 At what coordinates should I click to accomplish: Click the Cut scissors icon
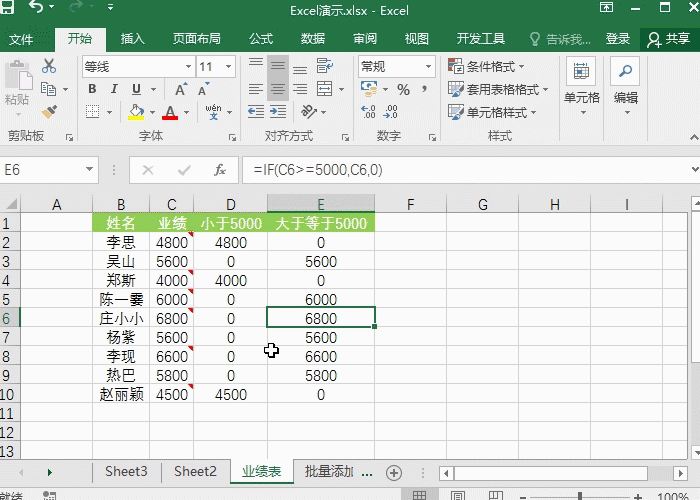[49, 66]
